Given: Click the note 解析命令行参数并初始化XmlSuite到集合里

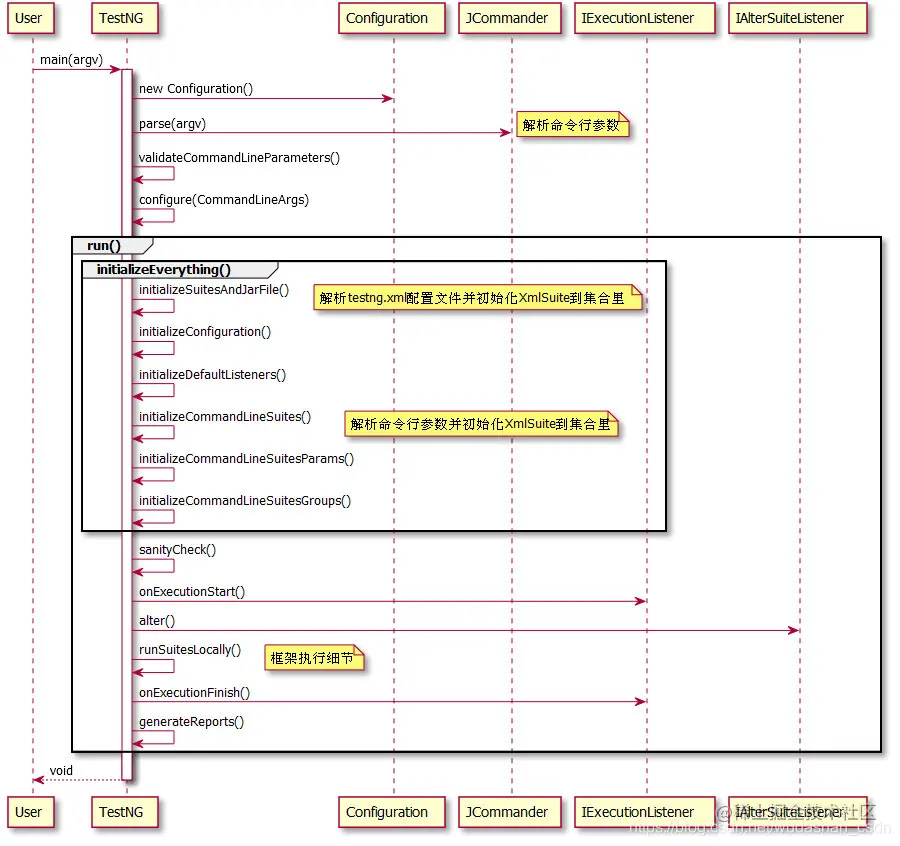Looking at the screenshot, I should point(484,426).
